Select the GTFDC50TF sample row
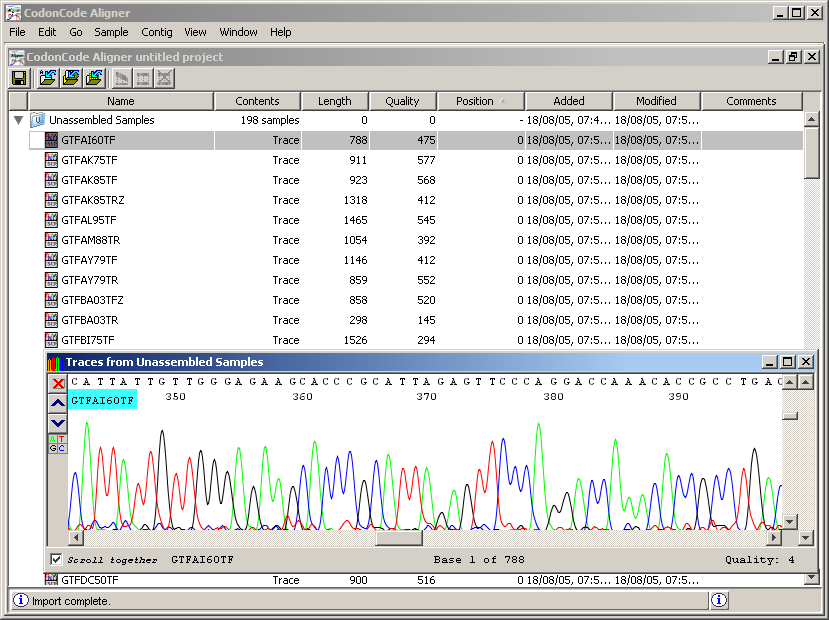 pos(416,580)
